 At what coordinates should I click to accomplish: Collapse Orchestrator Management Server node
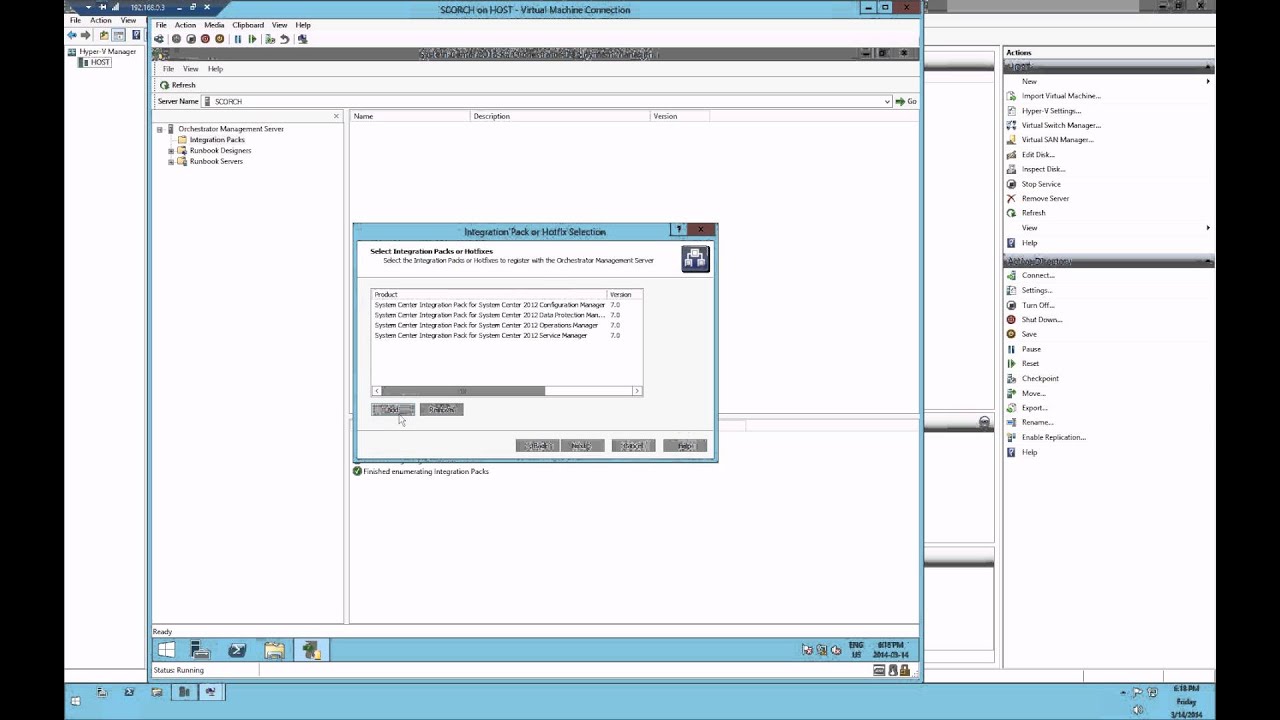pos(159,129)
